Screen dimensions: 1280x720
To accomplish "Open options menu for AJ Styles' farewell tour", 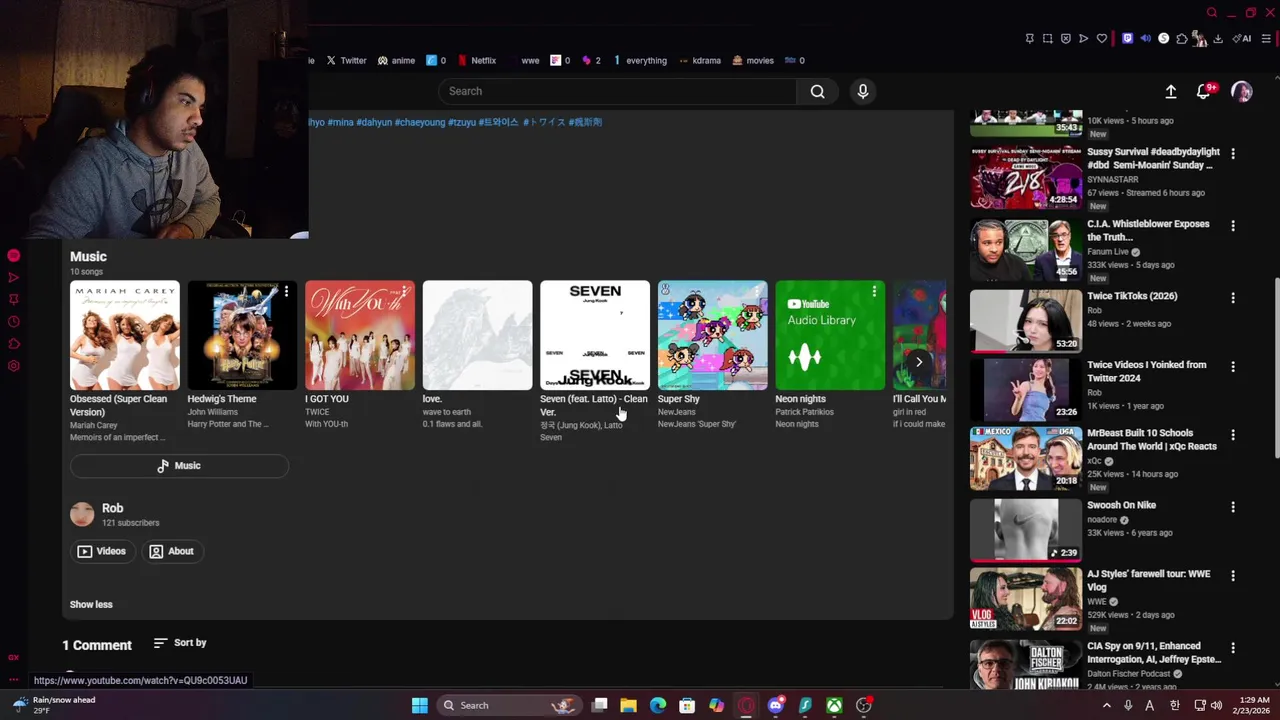I will pos(1233,576).
